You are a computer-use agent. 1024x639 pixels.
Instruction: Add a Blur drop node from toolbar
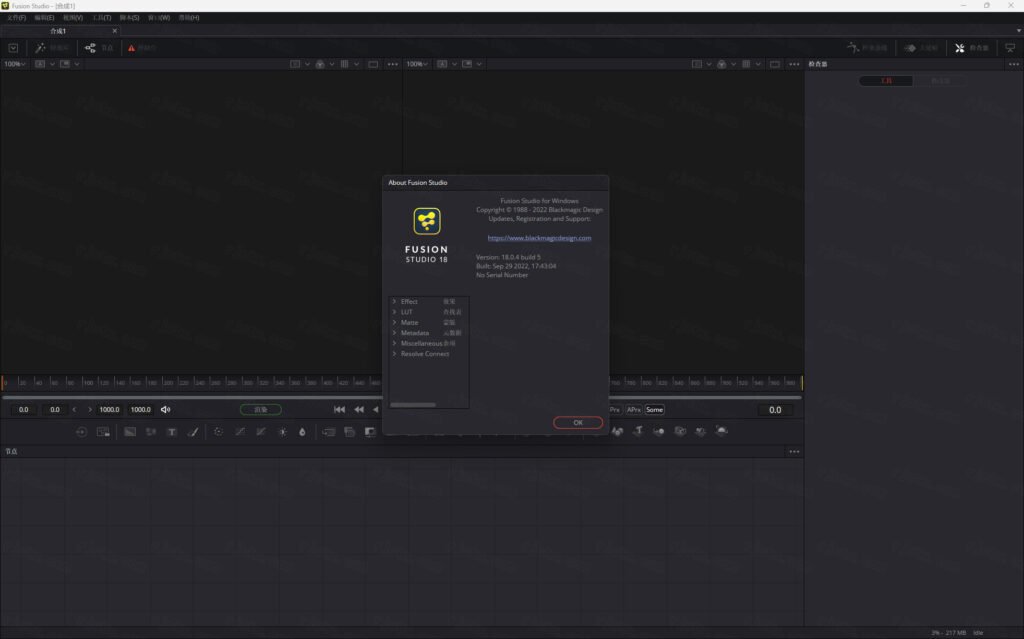[302, 432]
